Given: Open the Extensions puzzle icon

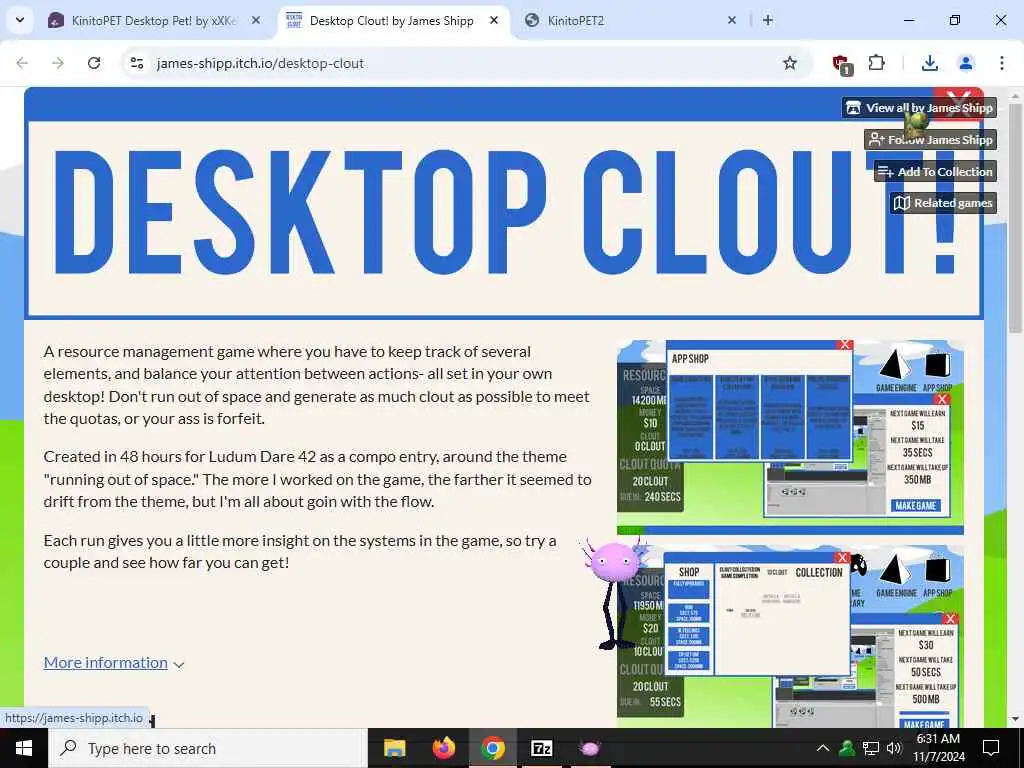Looking at the screenshot, I should 876,63.
